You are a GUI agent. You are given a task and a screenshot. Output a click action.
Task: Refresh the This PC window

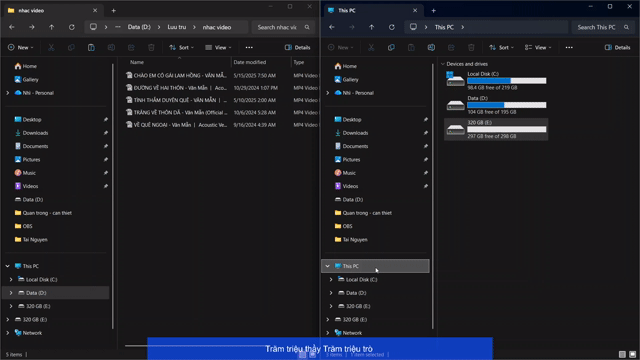coord(391,27)
